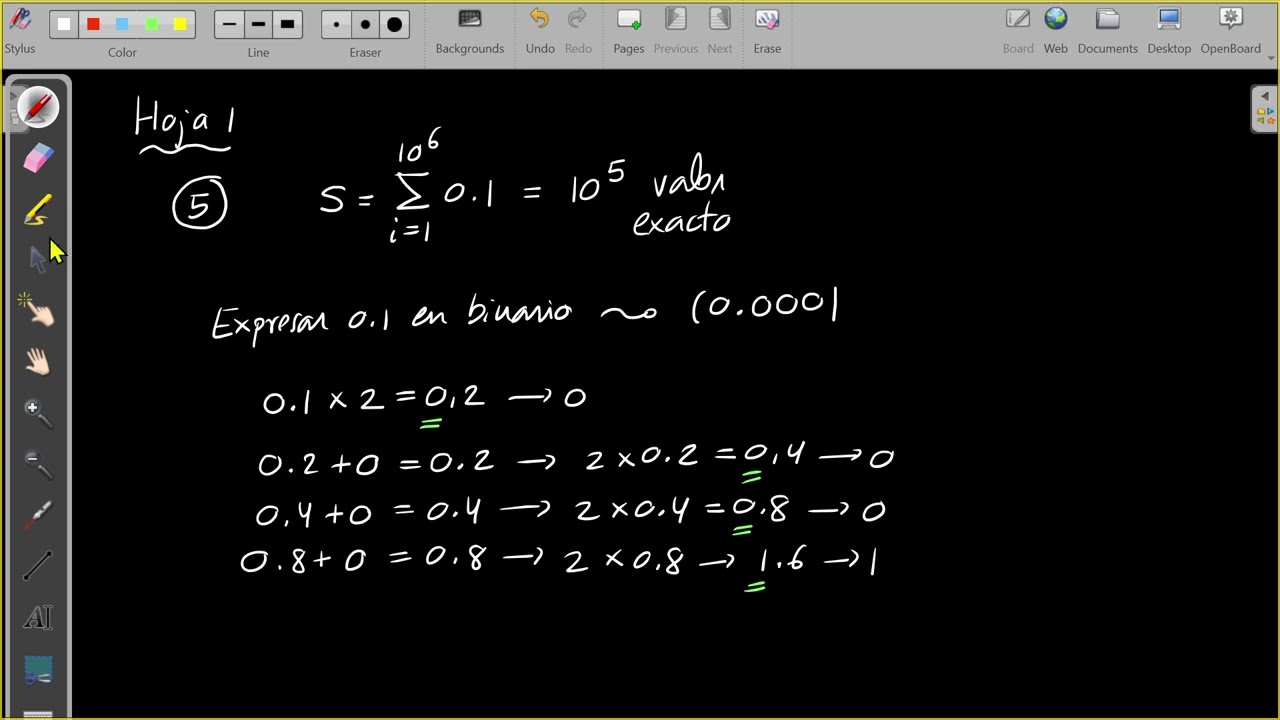
Task: Choose the Interact with items hand tool
Action: (x=37, y=311)
